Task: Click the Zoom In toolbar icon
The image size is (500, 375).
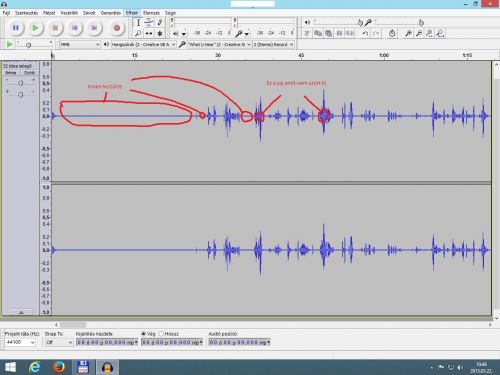Action: click(x=408, y=33)
